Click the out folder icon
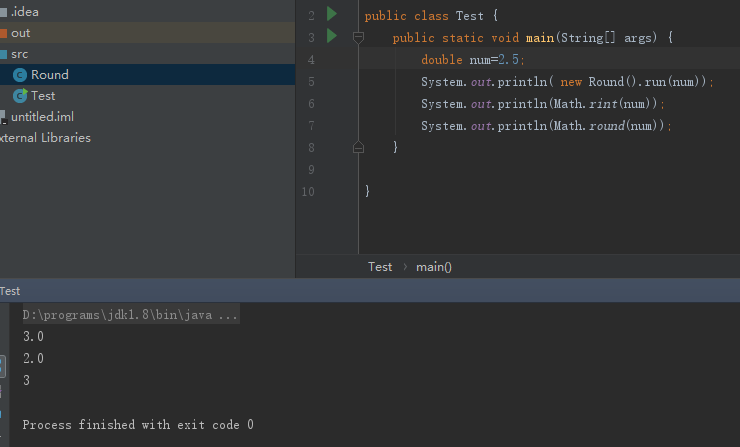740x447 pixels. click(x=3, y=34)
